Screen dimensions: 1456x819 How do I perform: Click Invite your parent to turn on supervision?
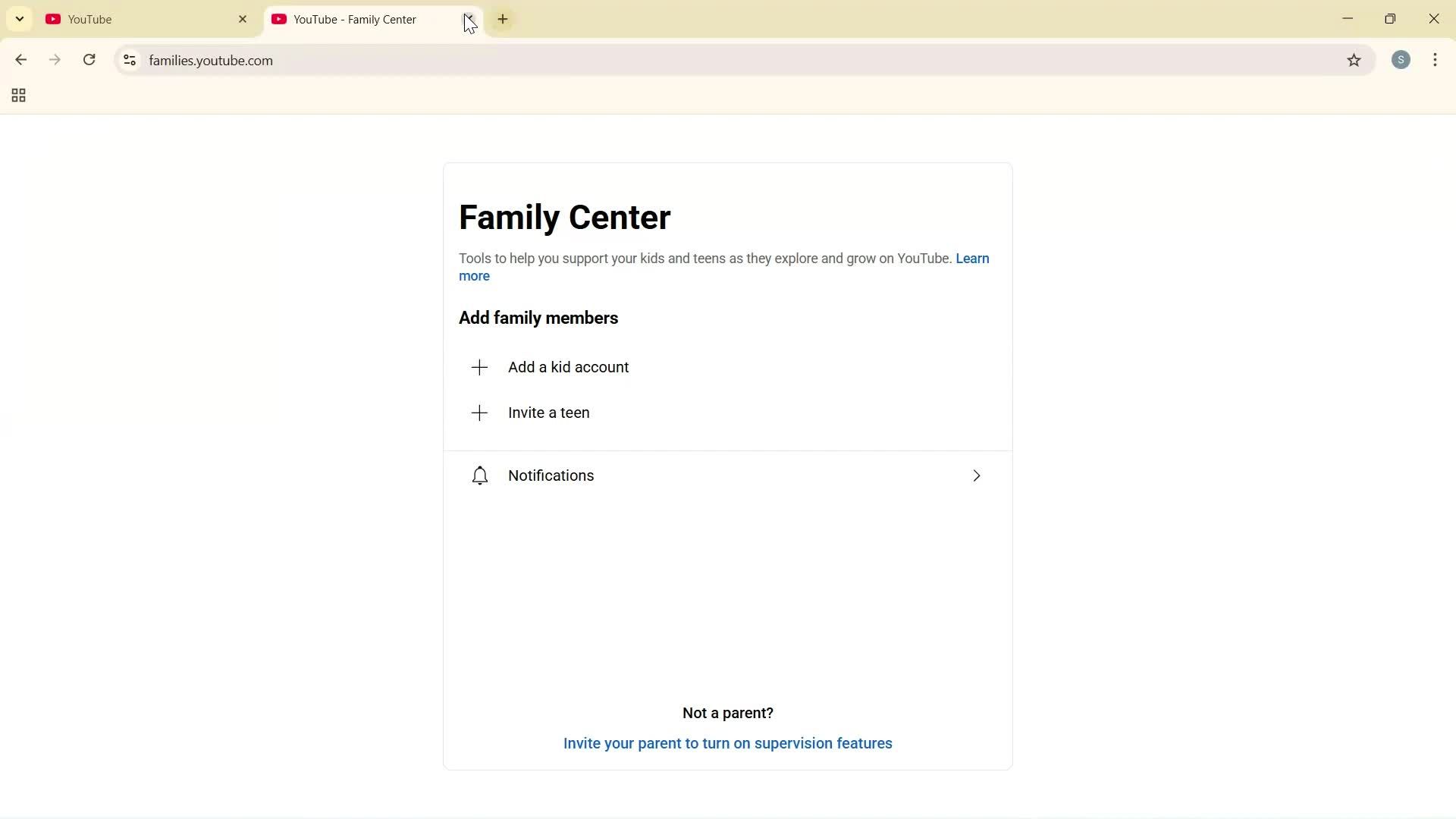click(727, 743)
